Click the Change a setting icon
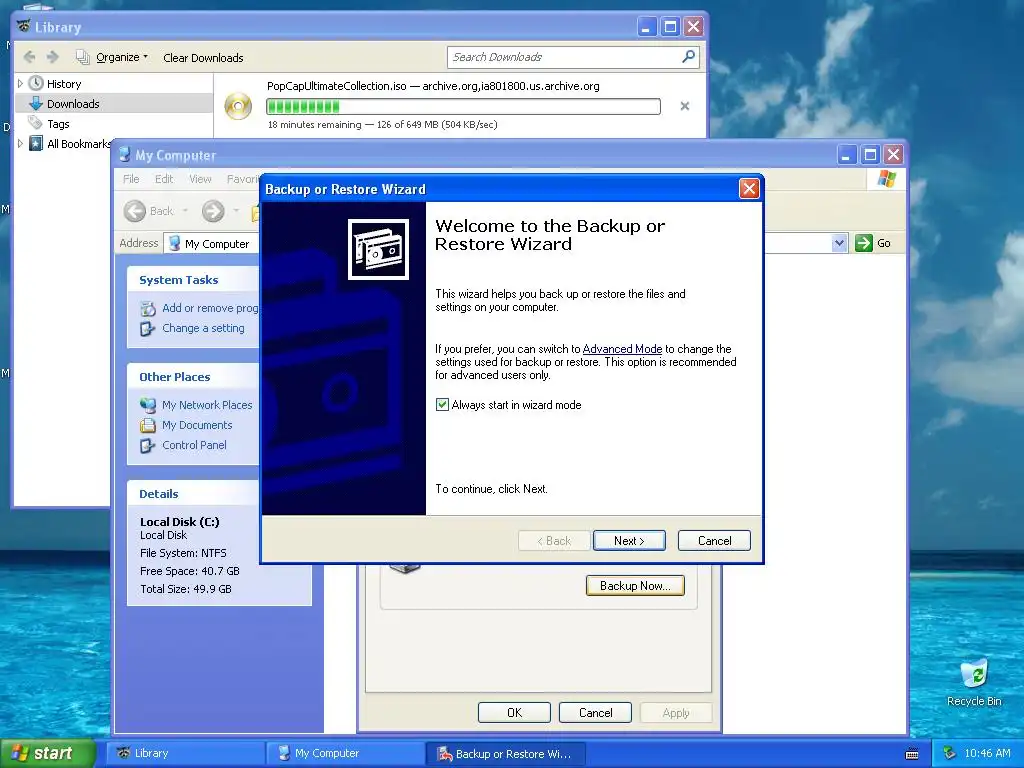The image size is (1024, 768). click(148, 328)
